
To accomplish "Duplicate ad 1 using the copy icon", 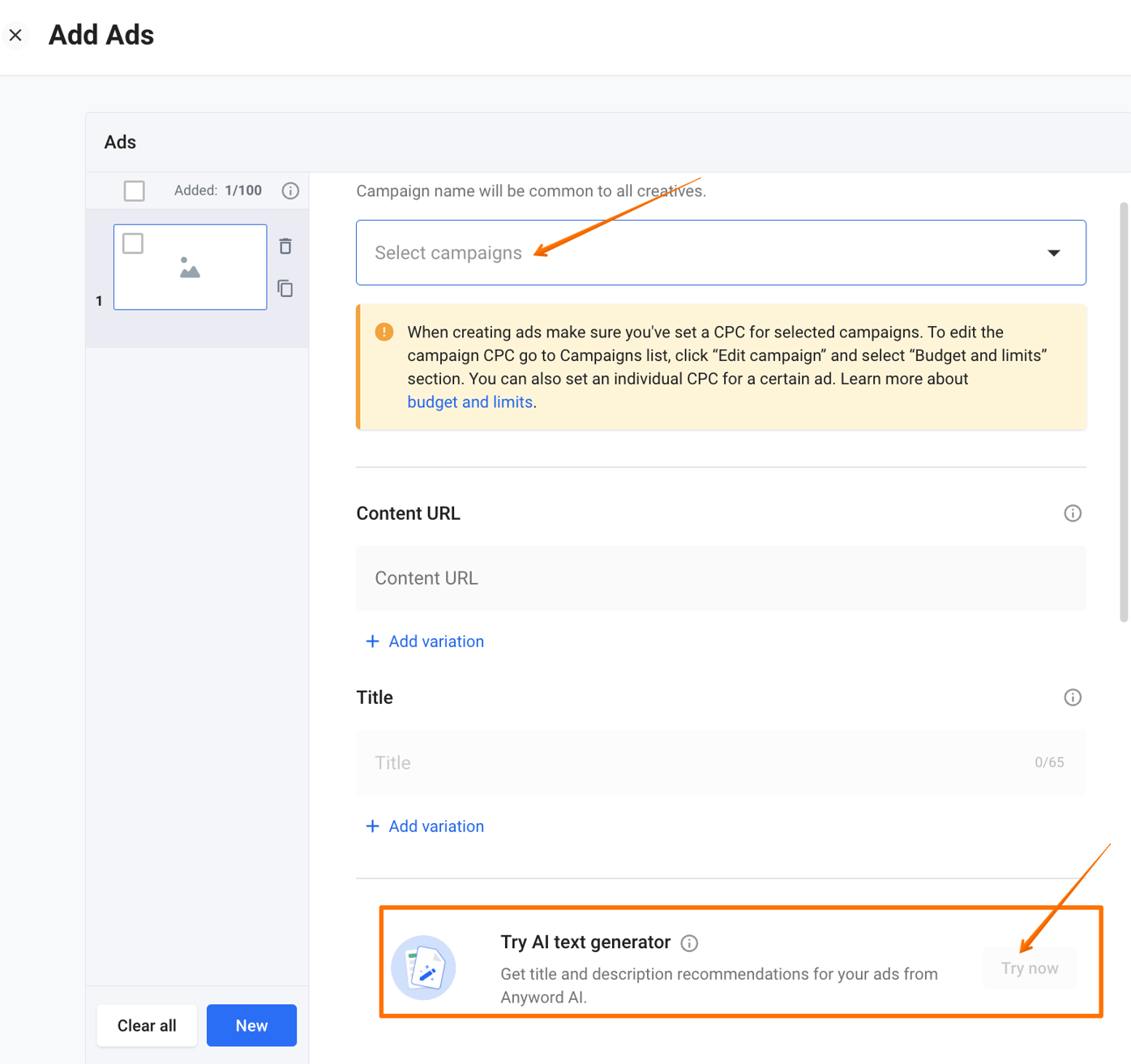I will point(285,288).
